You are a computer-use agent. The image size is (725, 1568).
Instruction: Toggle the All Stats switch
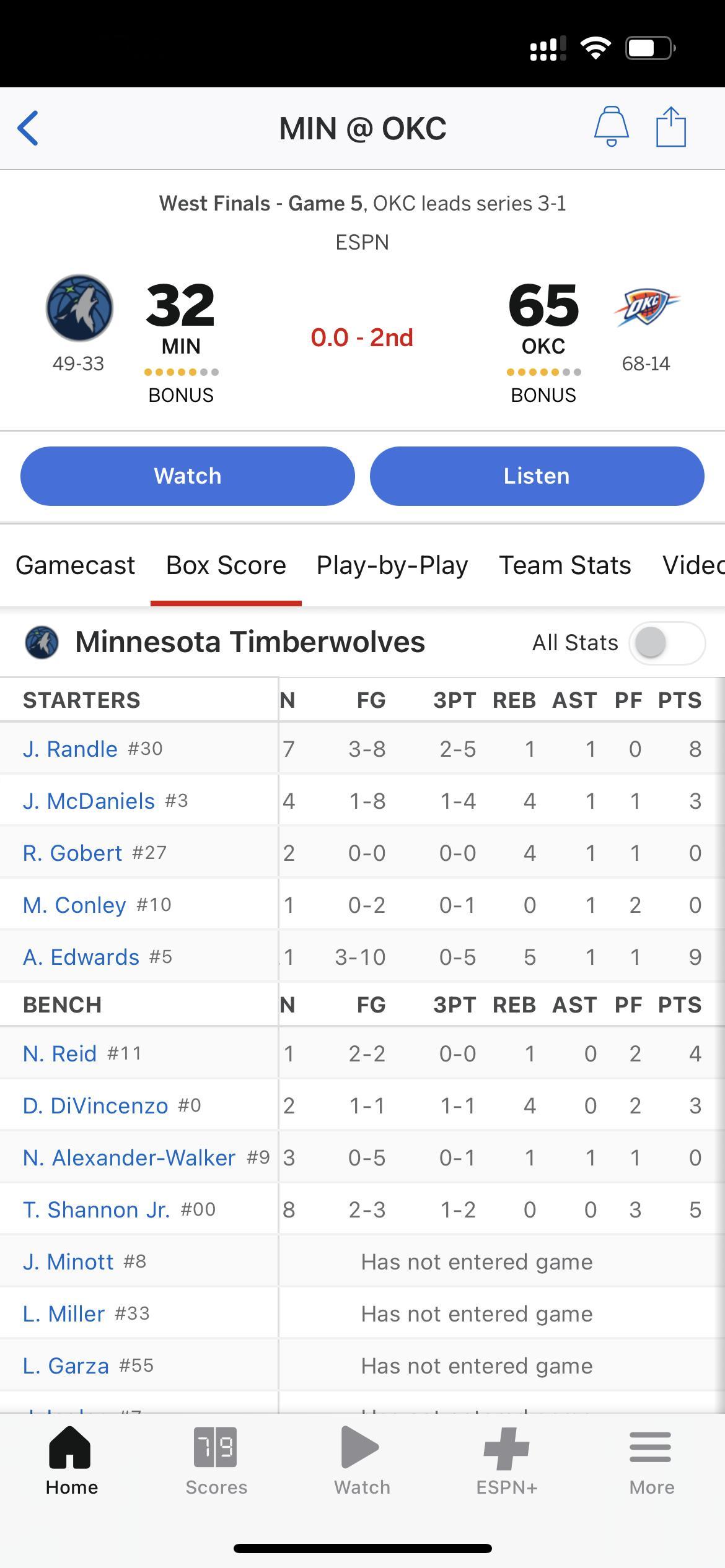coord(667,643)
